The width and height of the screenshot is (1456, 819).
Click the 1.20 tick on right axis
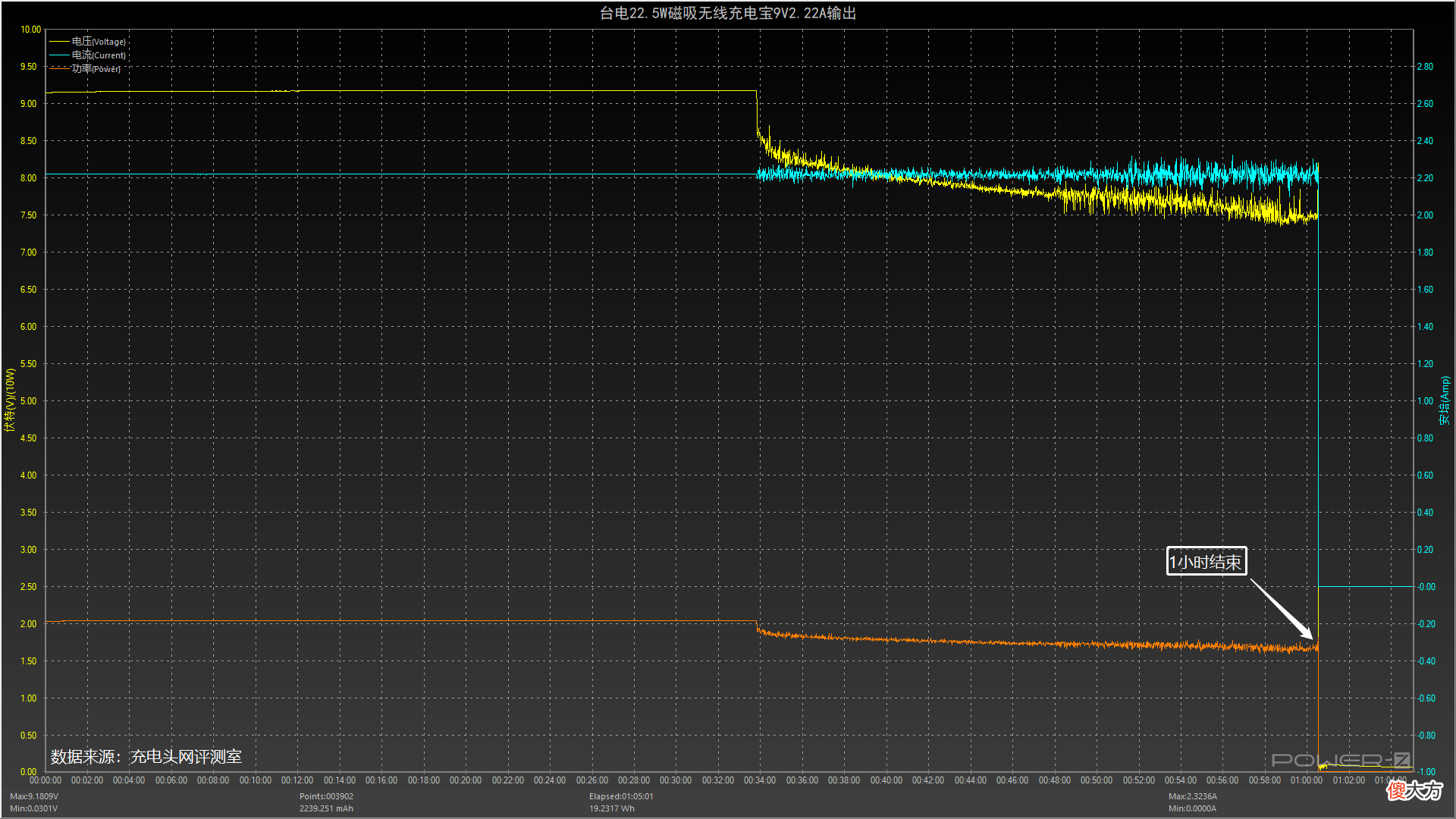click(x=1426, y=364)
